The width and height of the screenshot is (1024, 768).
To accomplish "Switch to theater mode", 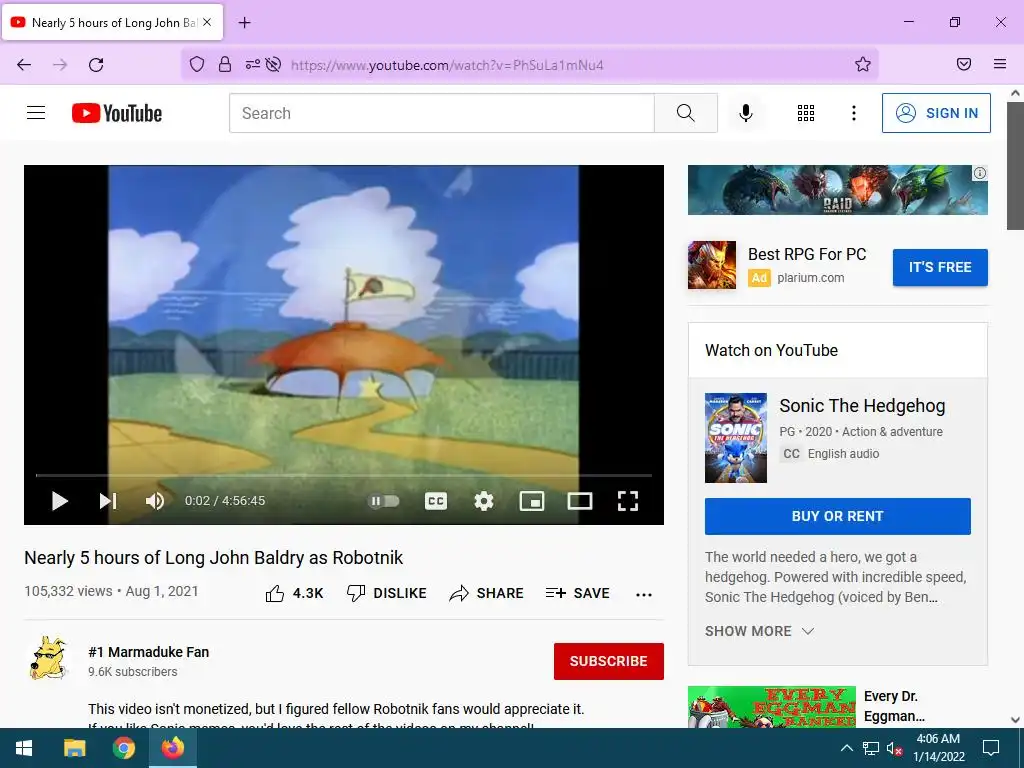I will (x=580, y=501).
